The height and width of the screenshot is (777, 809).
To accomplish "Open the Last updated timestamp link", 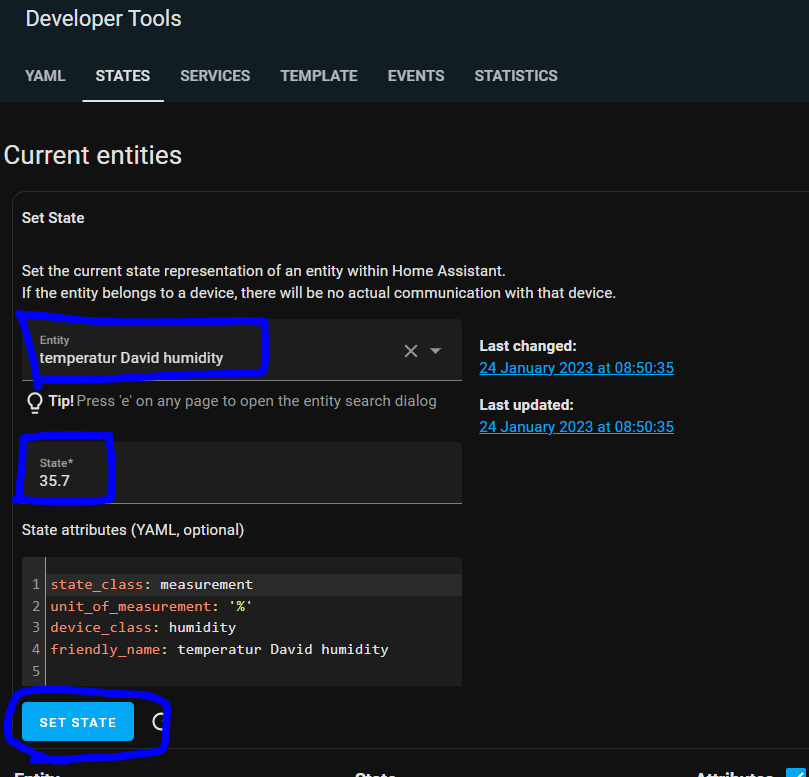I will (x=576, y=427).
